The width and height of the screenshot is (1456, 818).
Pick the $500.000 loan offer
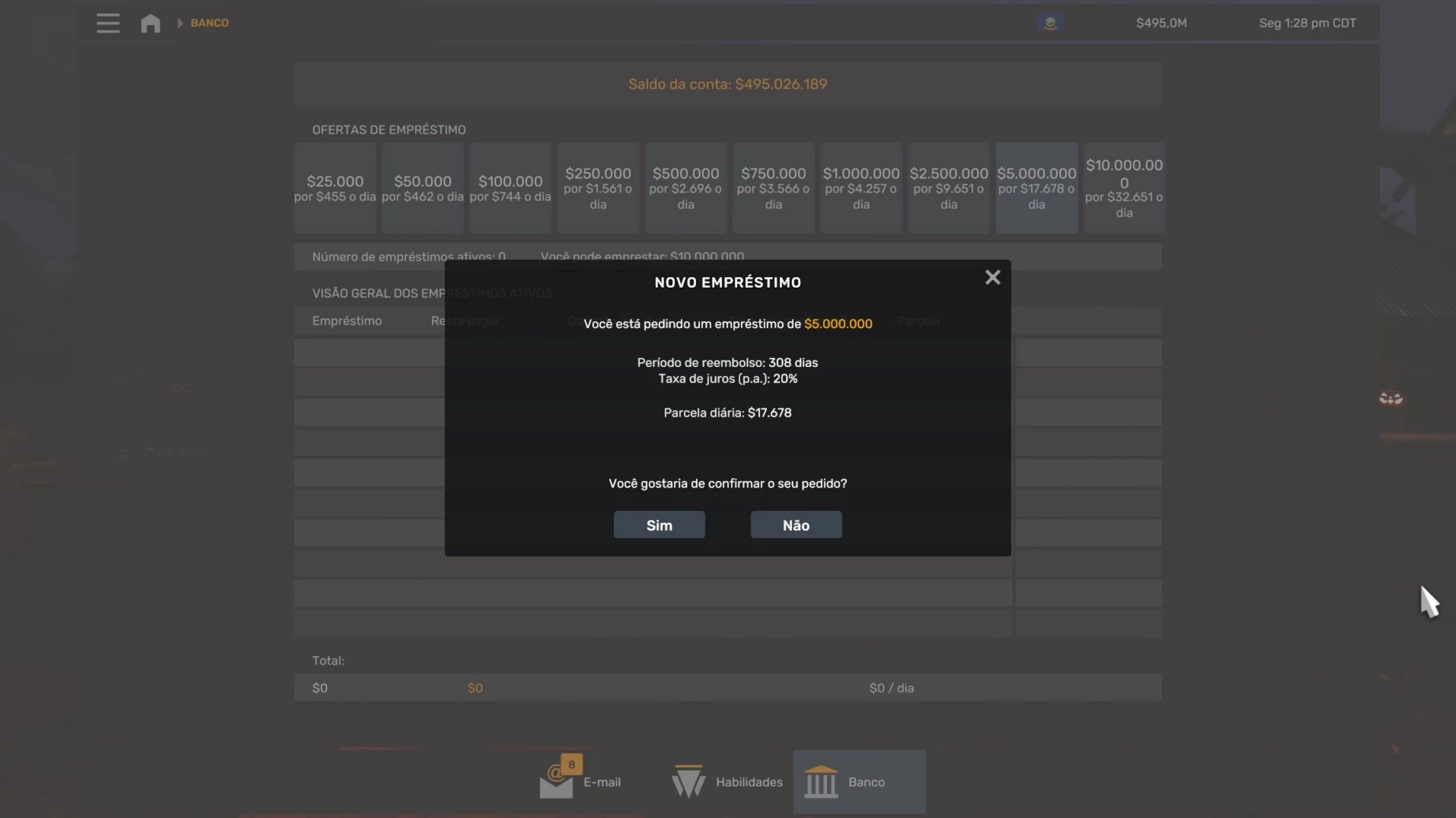click(x=686, y=188)
